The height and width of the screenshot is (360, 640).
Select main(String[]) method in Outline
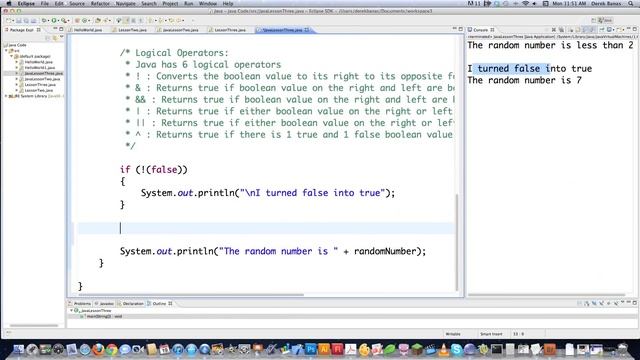coord(102,316)
